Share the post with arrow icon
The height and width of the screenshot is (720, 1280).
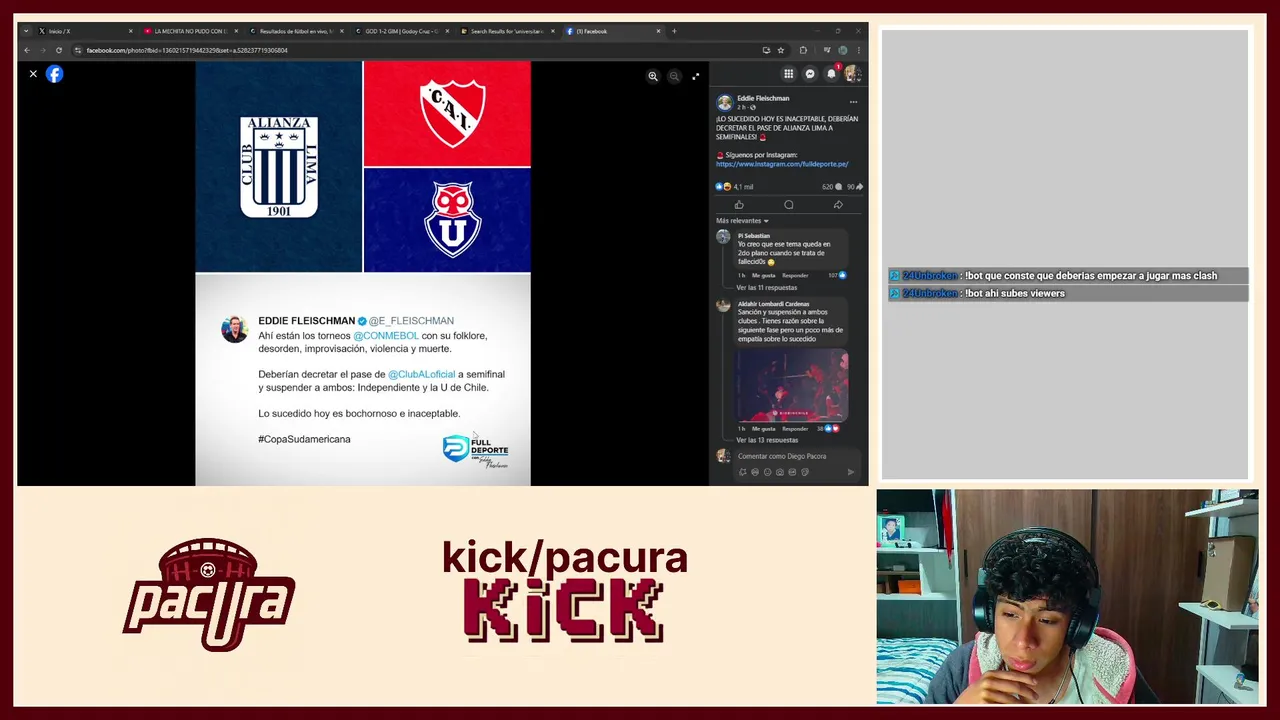[838, 205]
